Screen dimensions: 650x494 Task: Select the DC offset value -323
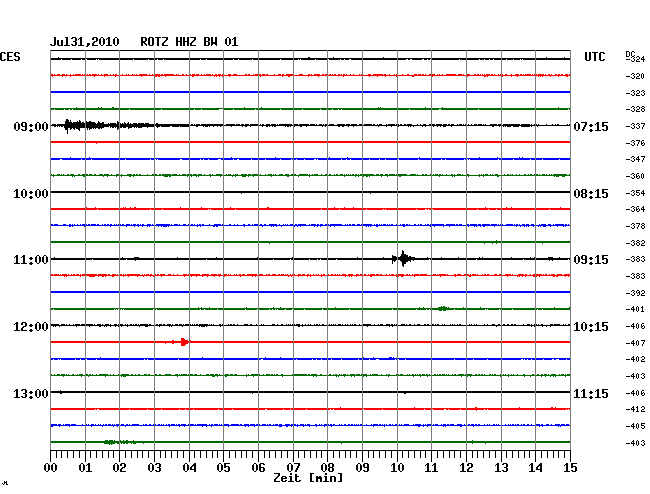pos(635,93)
